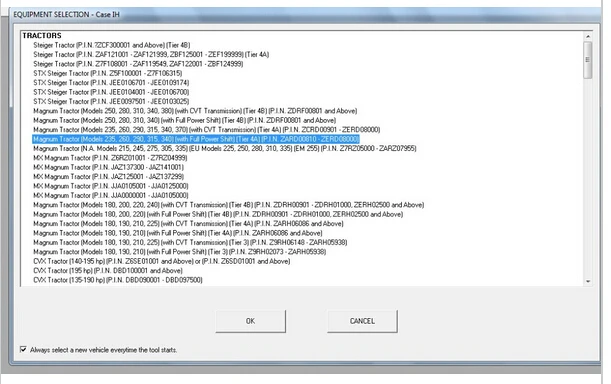Screen dimensions: 611x384
Task: Click the CANCEL button
Action: (x=362, y=321)
